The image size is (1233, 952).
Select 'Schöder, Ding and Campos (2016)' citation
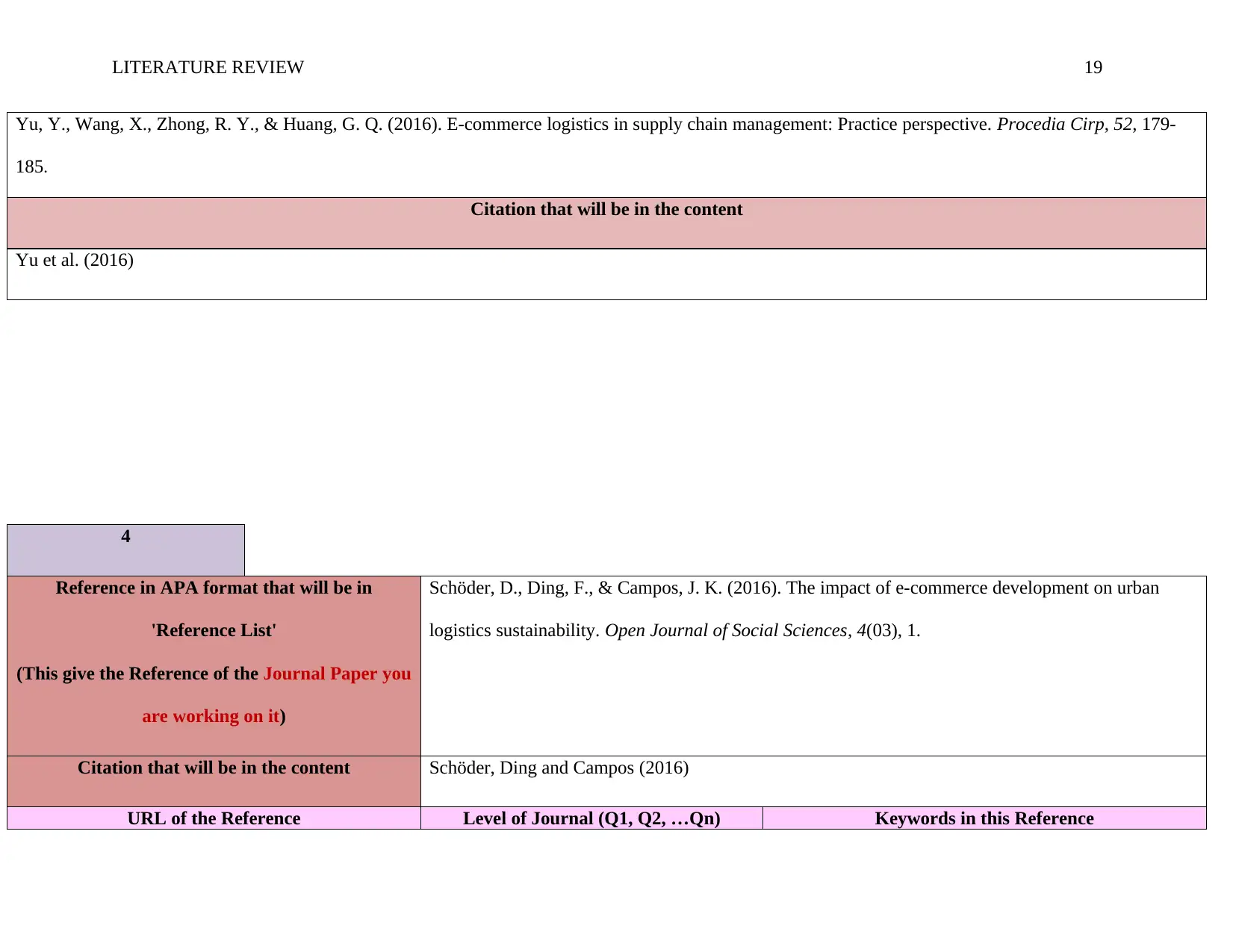tap(559, 768)
